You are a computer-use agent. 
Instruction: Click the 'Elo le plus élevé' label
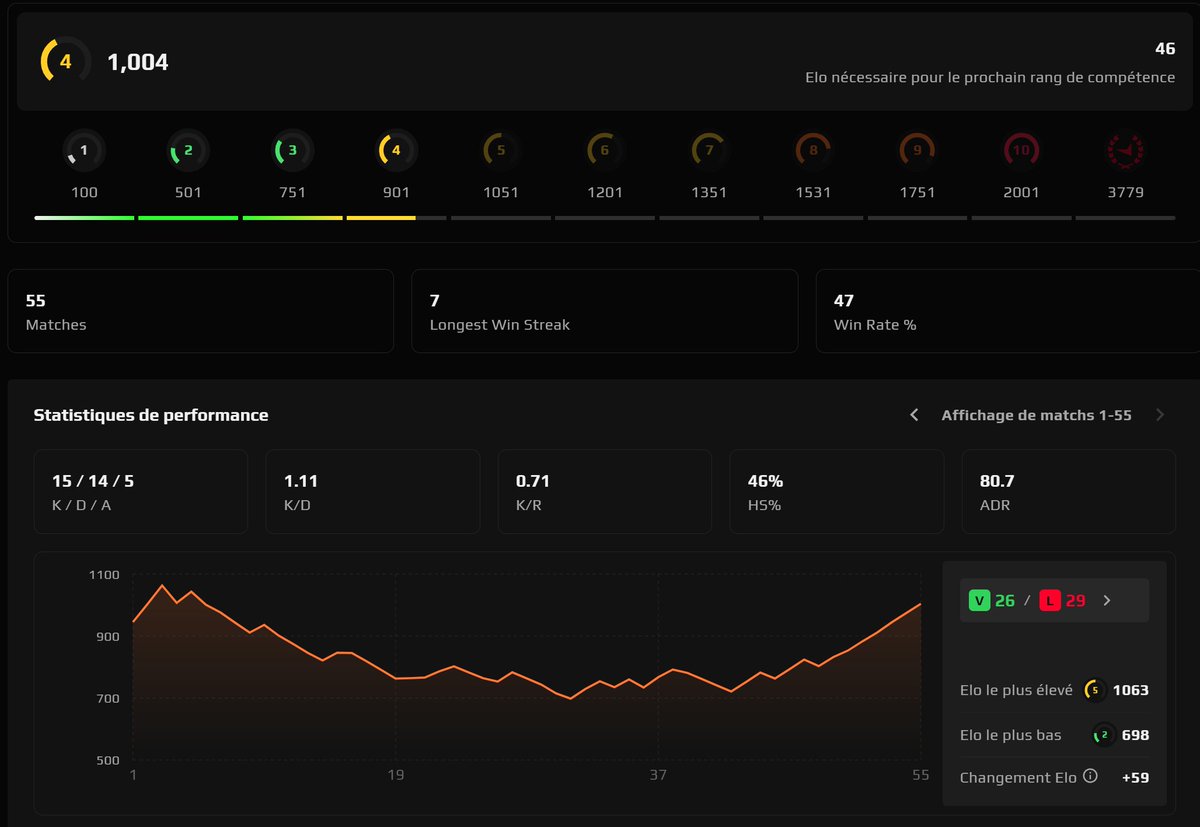point(1016,690)
